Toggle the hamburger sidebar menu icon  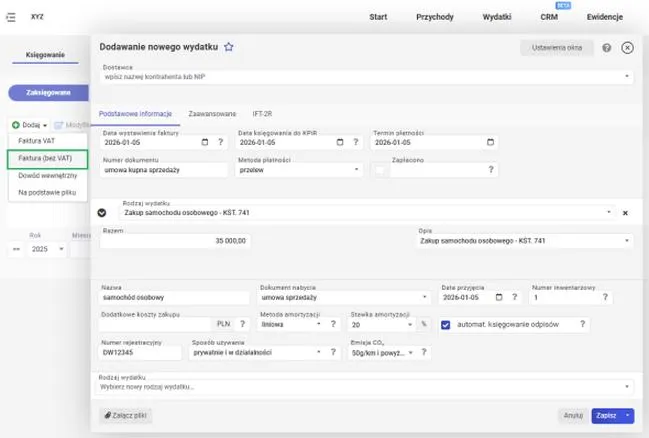(x=11, y=17)
